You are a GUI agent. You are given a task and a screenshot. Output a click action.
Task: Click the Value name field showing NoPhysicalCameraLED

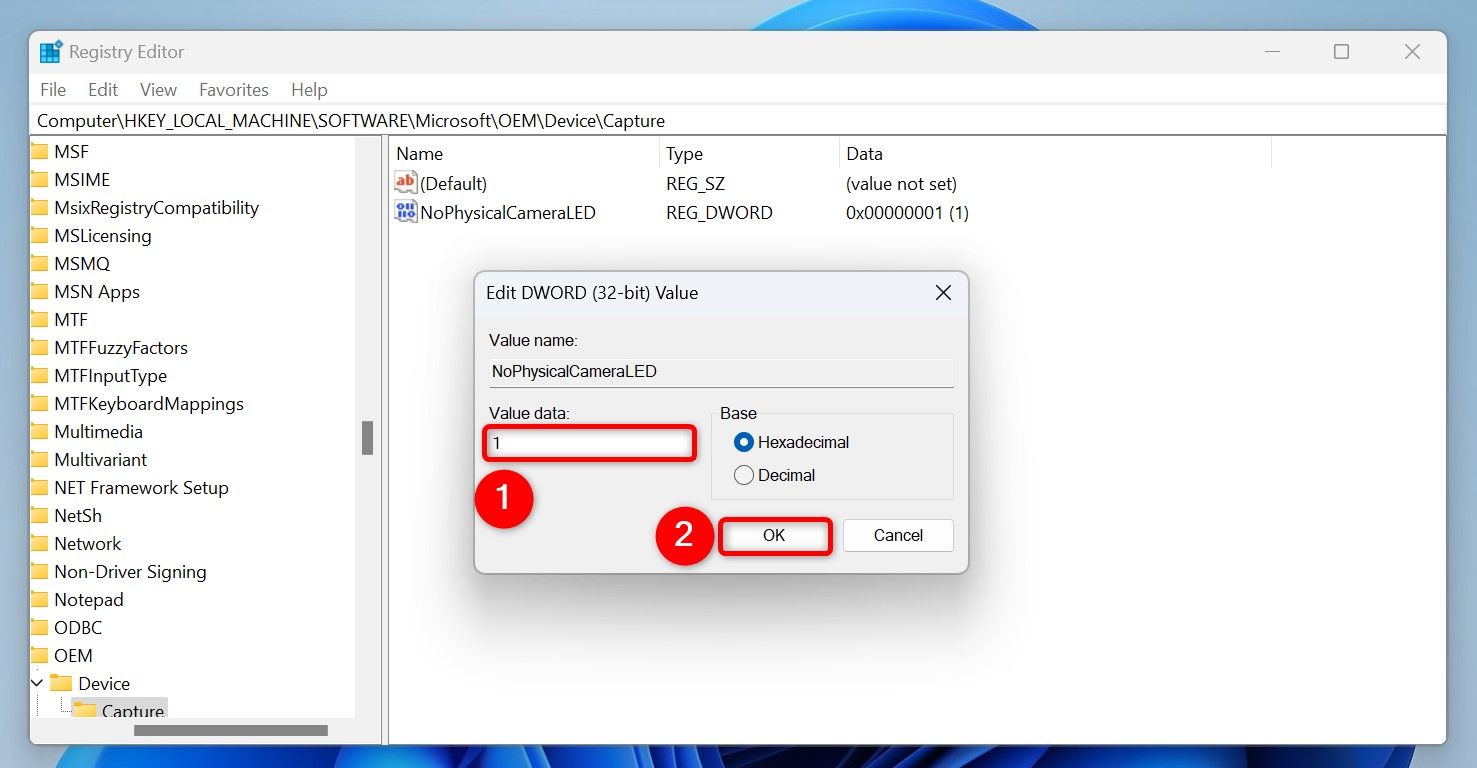click(721, 371)
